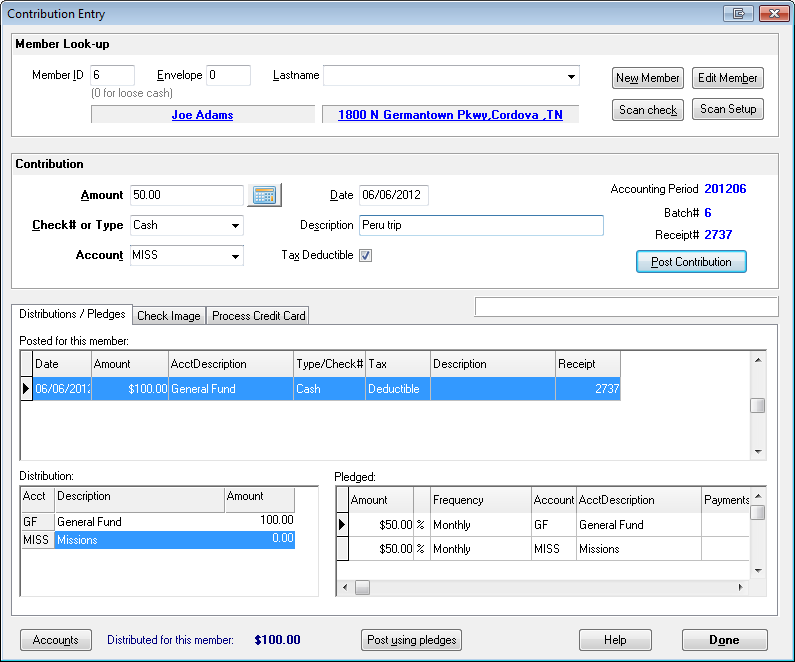Click the Missions distribution amount 0.00
This screenshot has height=662, width=795.
(282, 538)
